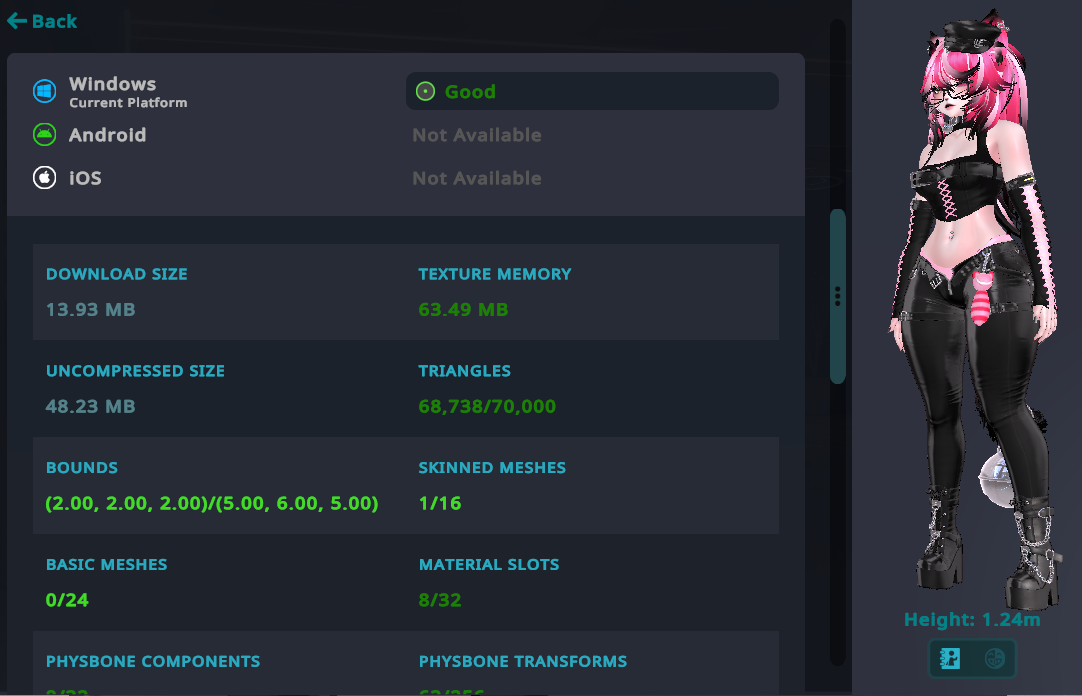Click Android's Not Available status
Screen dimensions: 1082x696
pyautogui.click(x=477, y=135)
